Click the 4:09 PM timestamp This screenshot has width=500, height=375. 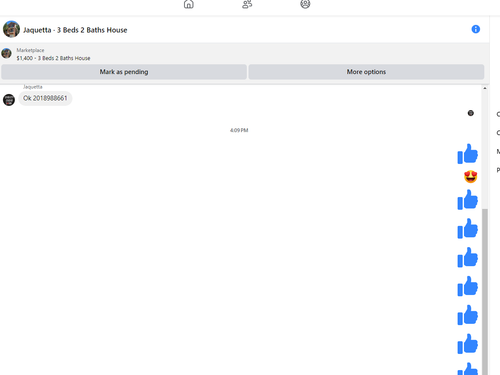(x=239, y=130)
